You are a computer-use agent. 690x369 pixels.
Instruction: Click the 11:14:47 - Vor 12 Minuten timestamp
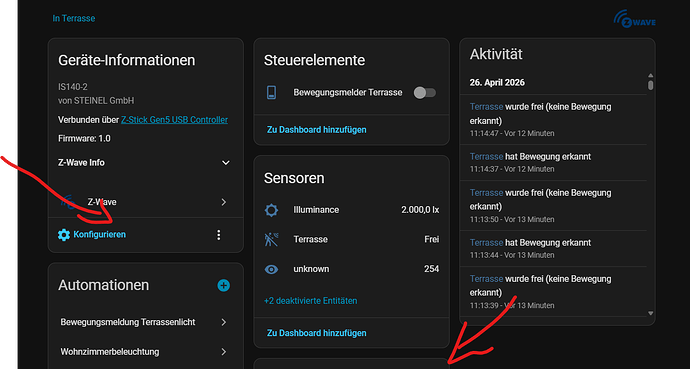pos(512,133)
